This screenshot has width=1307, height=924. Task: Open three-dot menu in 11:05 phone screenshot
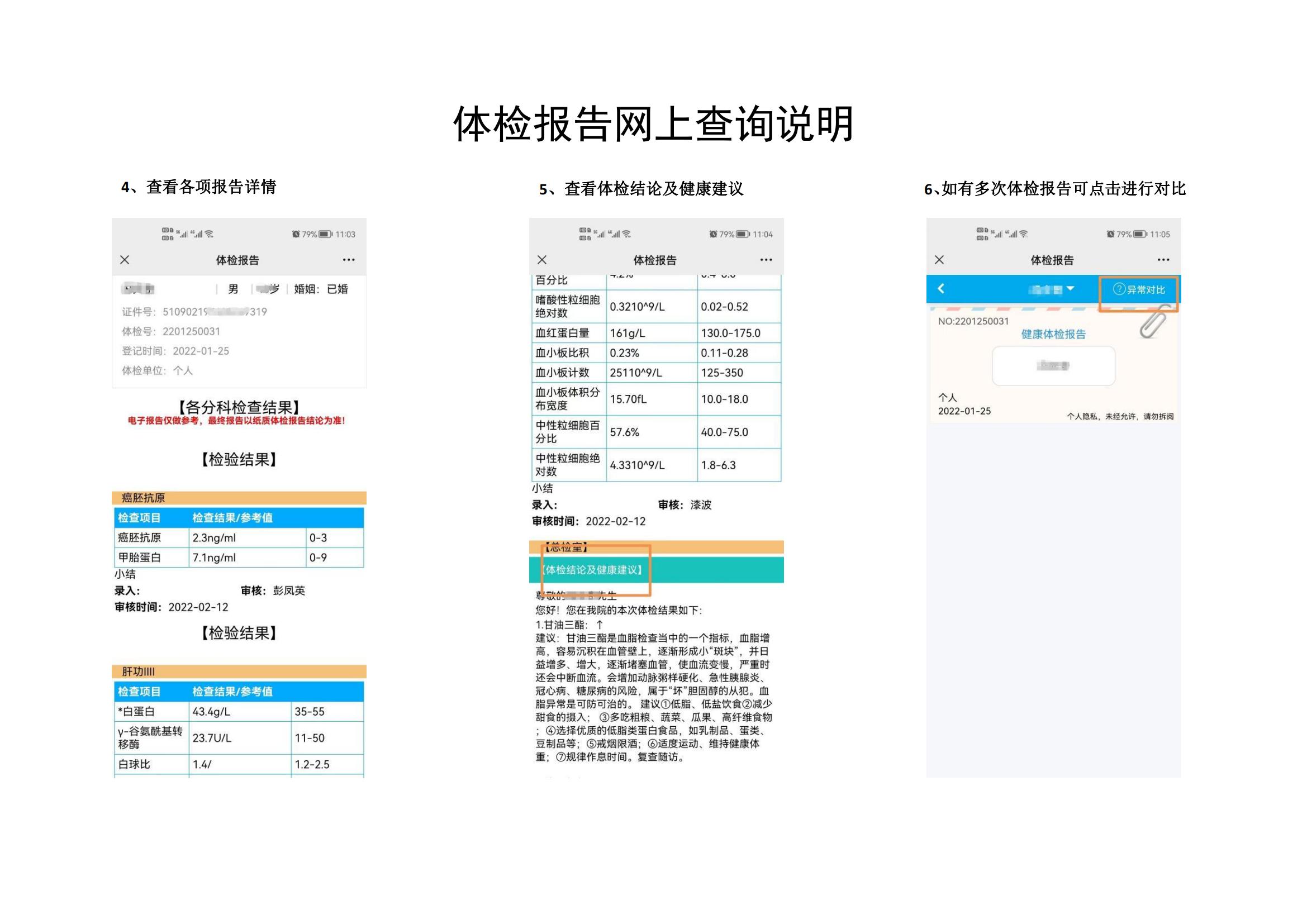[1163, 260]
